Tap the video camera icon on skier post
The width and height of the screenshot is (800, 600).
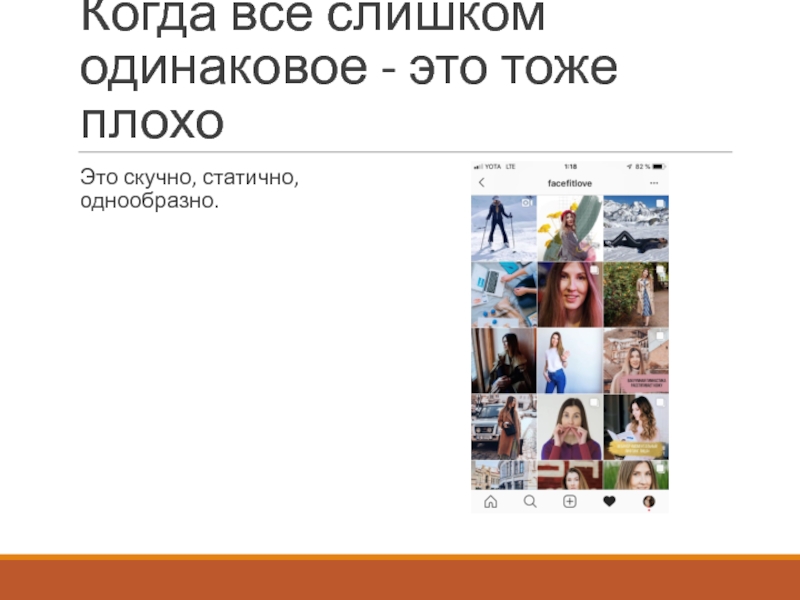[527, 203]
